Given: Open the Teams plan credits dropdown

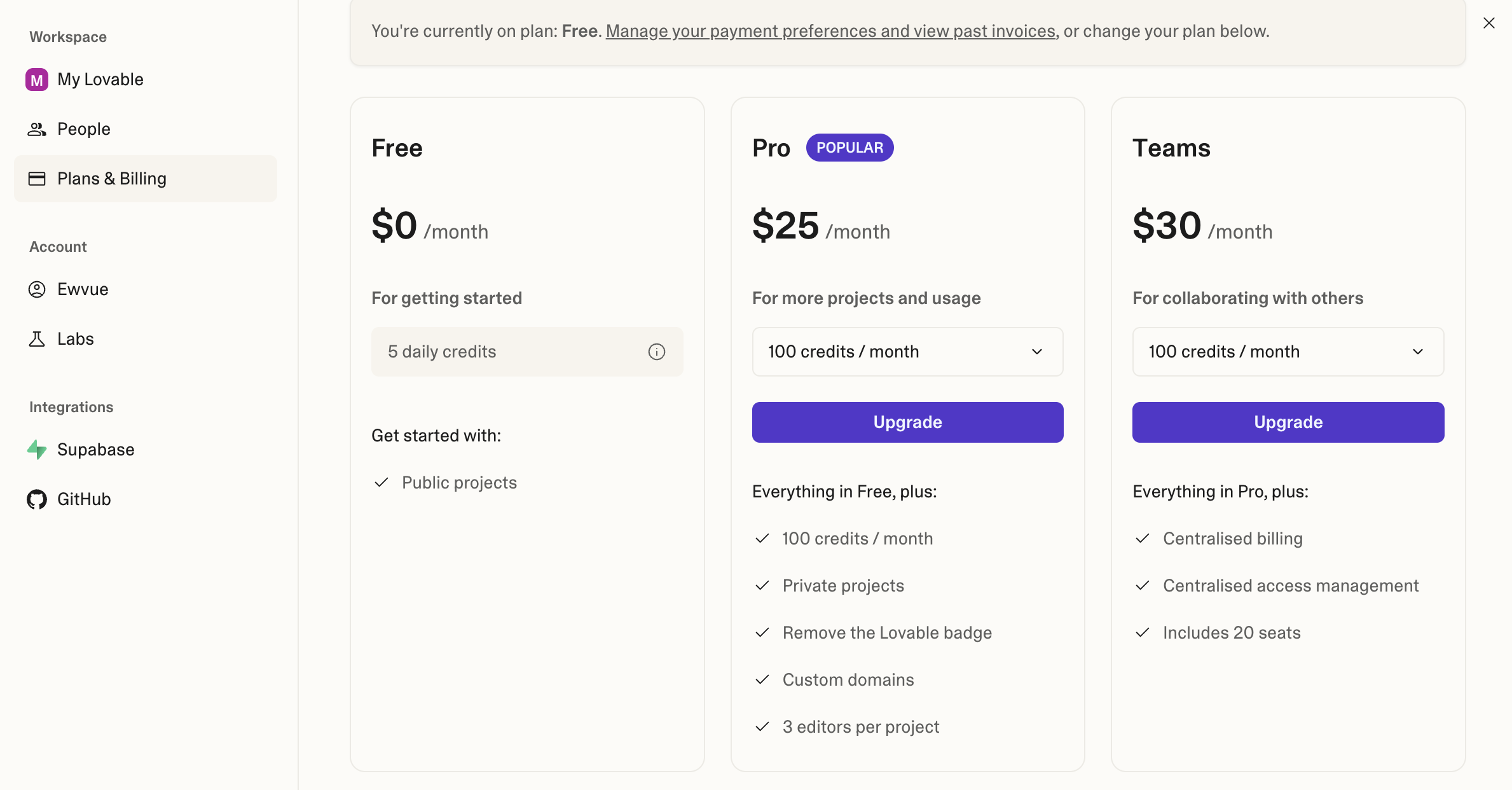Looking at the screenshot, I should tap(1288, 352).
